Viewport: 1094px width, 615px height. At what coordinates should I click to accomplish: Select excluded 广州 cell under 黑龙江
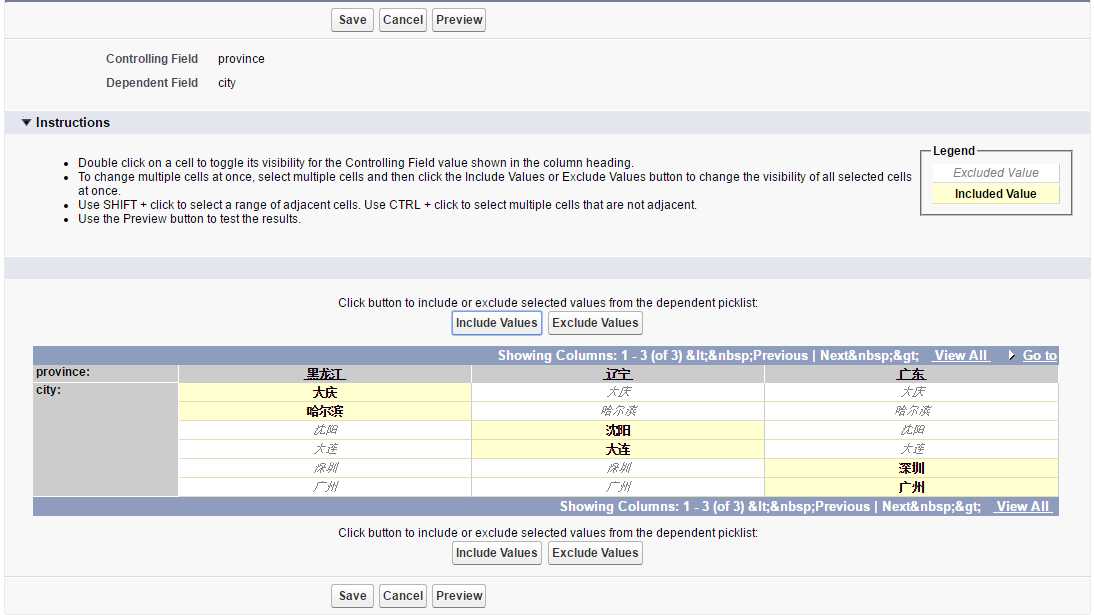coord(325,487)
